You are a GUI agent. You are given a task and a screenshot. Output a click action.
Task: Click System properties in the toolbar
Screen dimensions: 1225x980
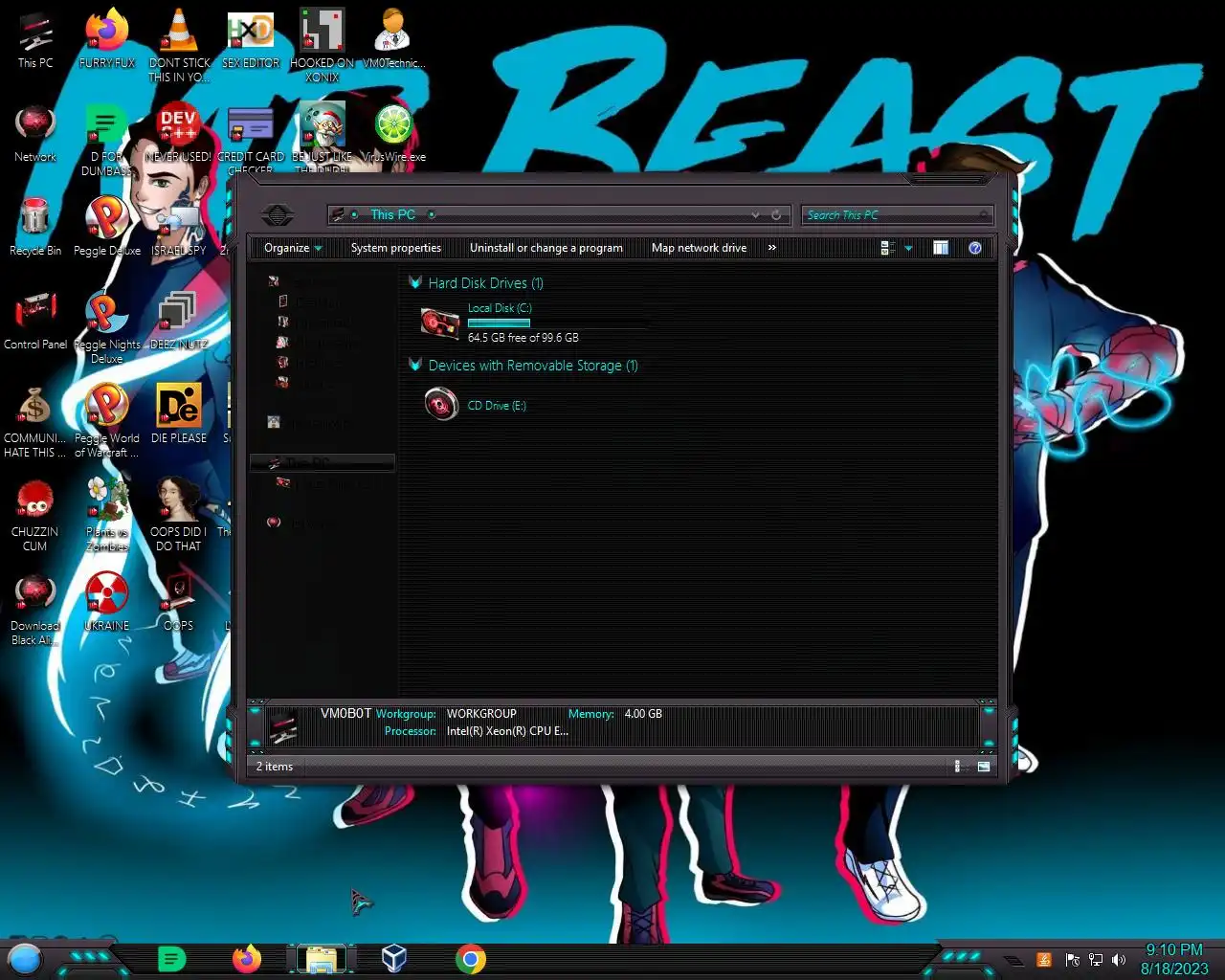pyautogui.click(x=396, y=248)
